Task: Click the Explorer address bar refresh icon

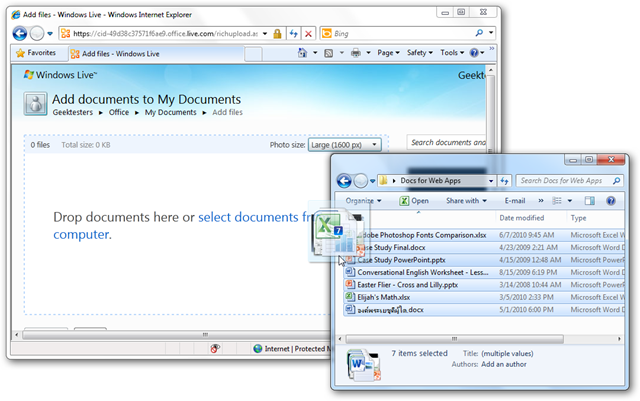Action: coord(504,180)
